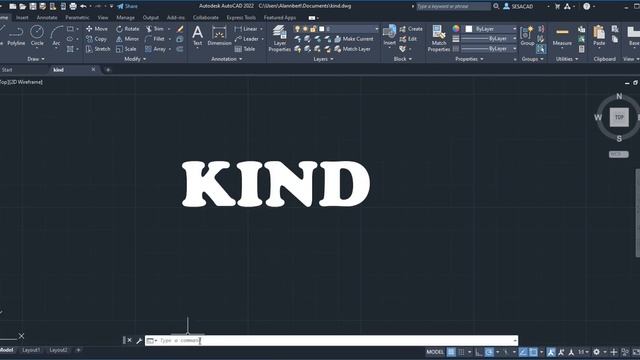Click the keyword search field

453,6
